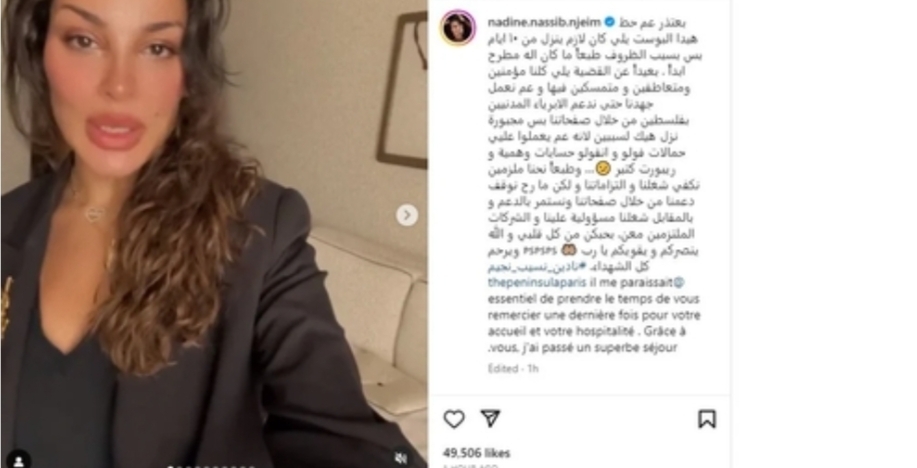Click the yellow emoji in the caption
Screen dimensions: 917x468
click(x=603, y=169)
